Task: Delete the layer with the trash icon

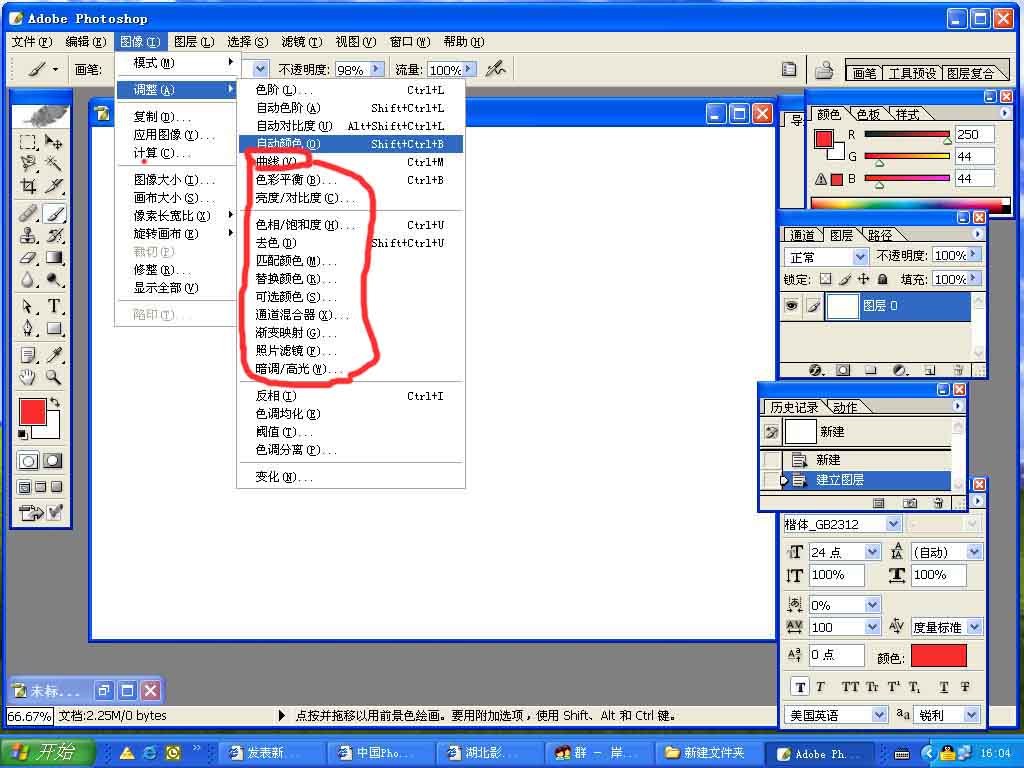Action: point(958,370)
